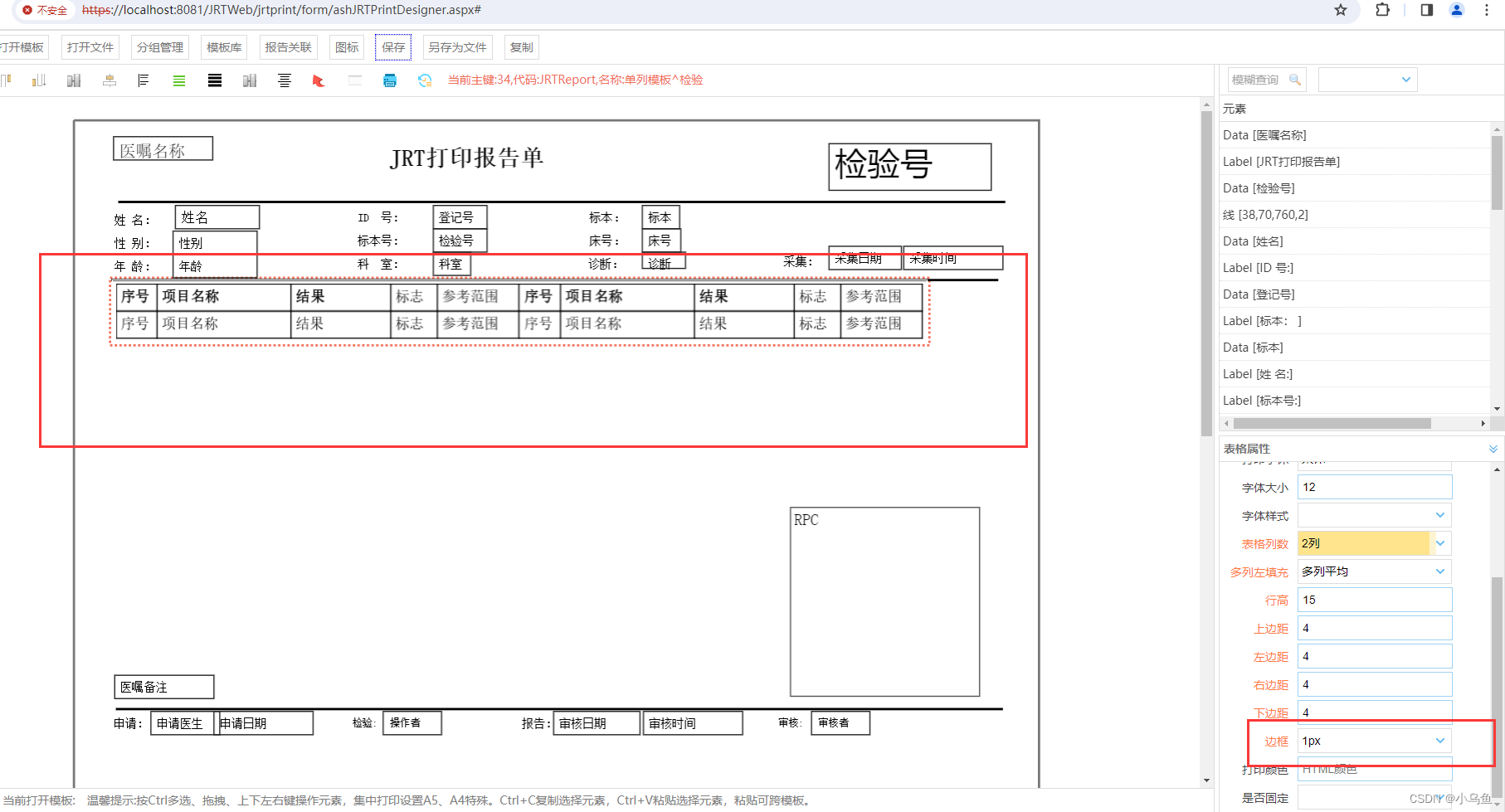Click the 右边距 input field
This screenshot has width=1505, height=812.
(x=1375, y=684)
